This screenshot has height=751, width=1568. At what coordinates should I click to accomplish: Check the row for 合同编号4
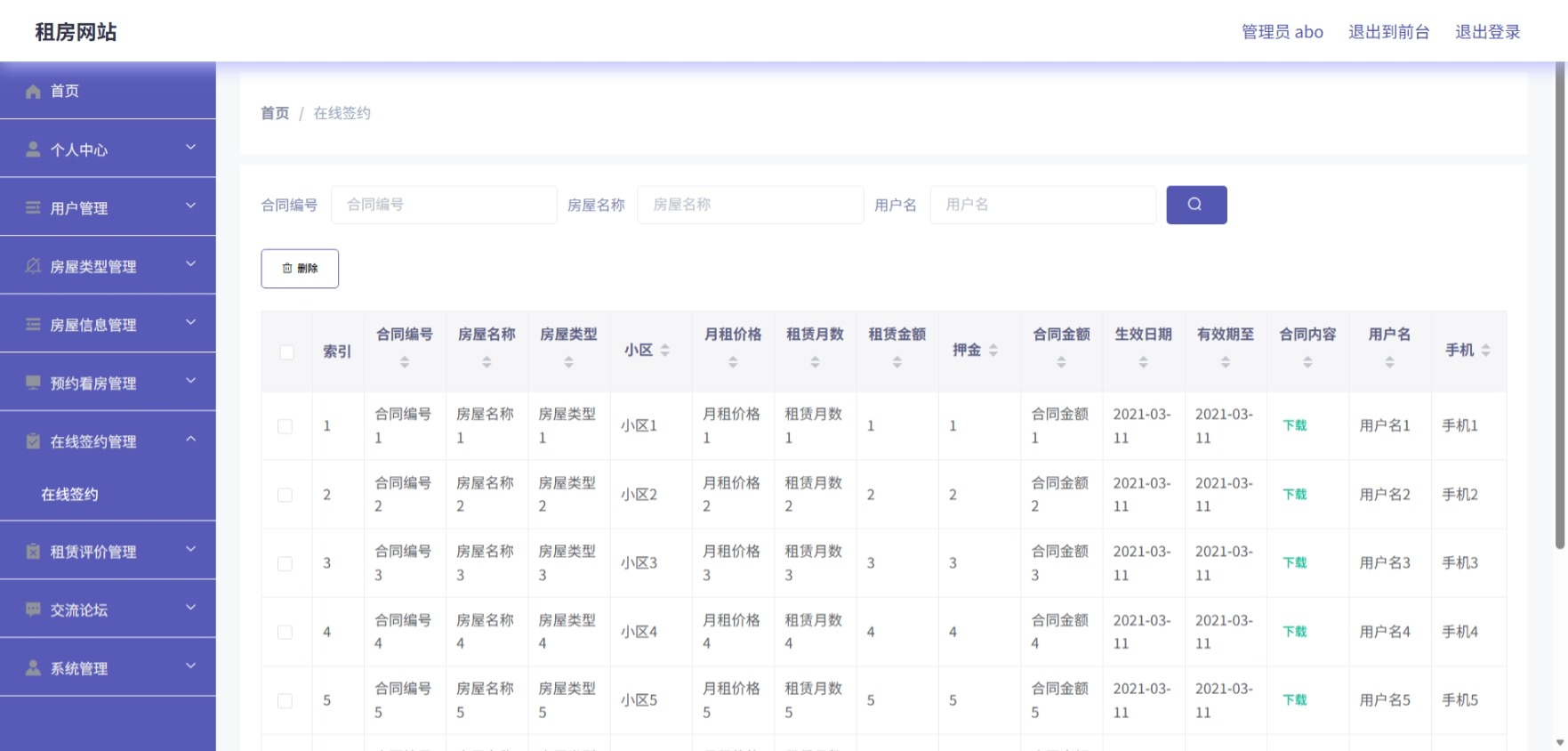(x=285, y=632)
